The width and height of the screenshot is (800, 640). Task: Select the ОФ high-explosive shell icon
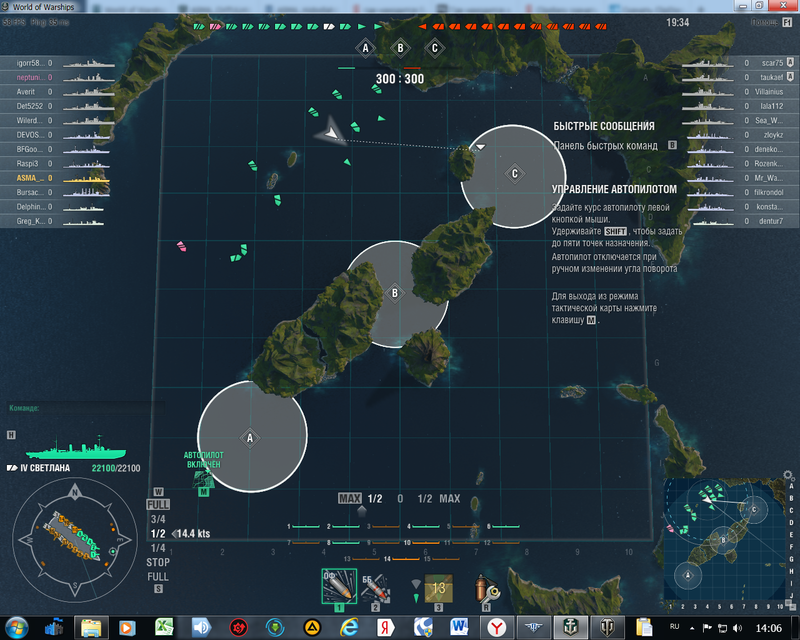(339, 586)
